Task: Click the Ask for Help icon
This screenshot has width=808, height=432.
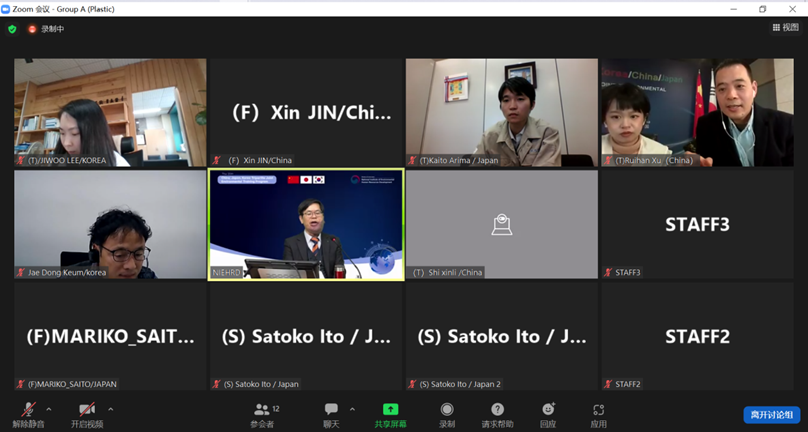Action: [x=497, y=410]
